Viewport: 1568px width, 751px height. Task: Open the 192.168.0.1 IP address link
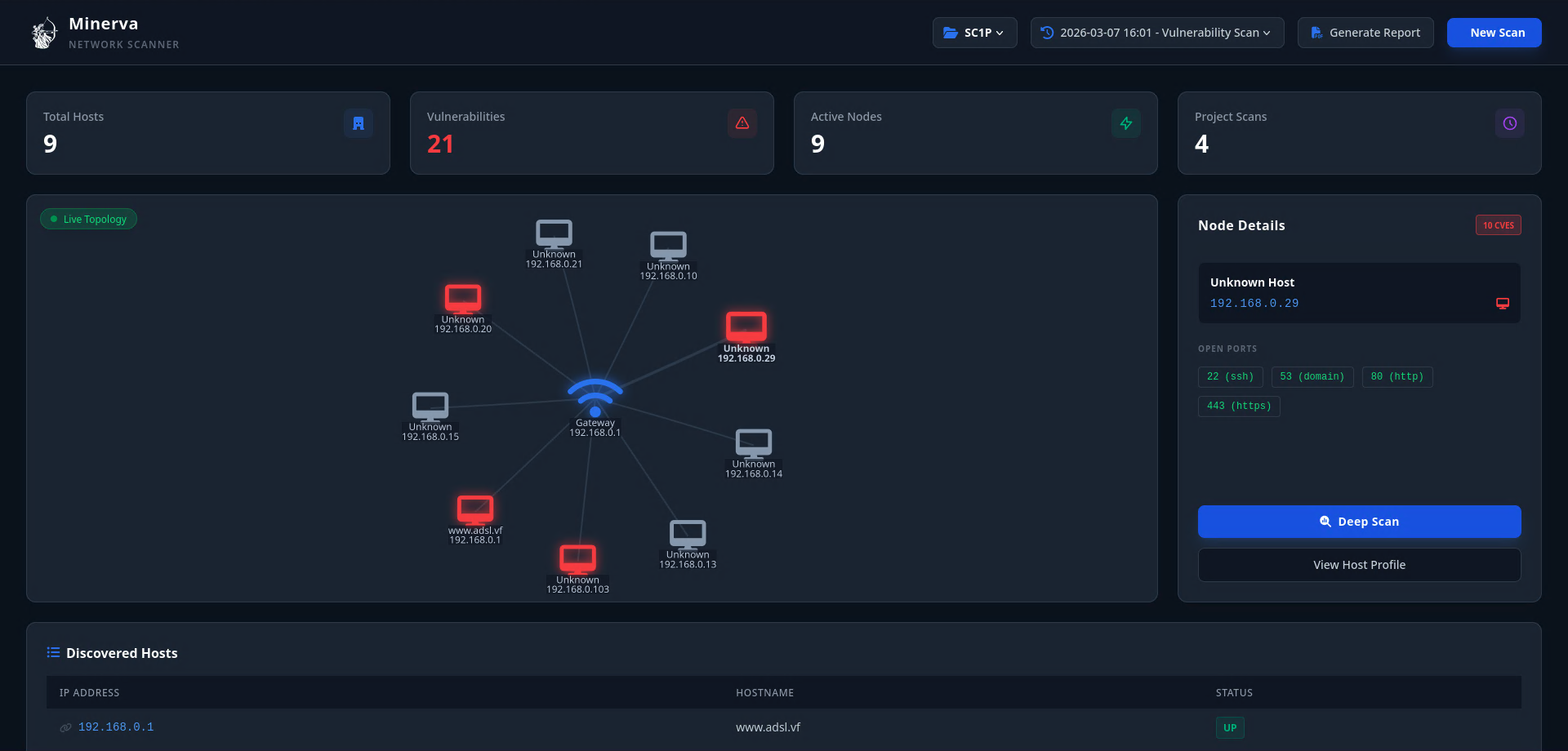[x=115, y=727]
